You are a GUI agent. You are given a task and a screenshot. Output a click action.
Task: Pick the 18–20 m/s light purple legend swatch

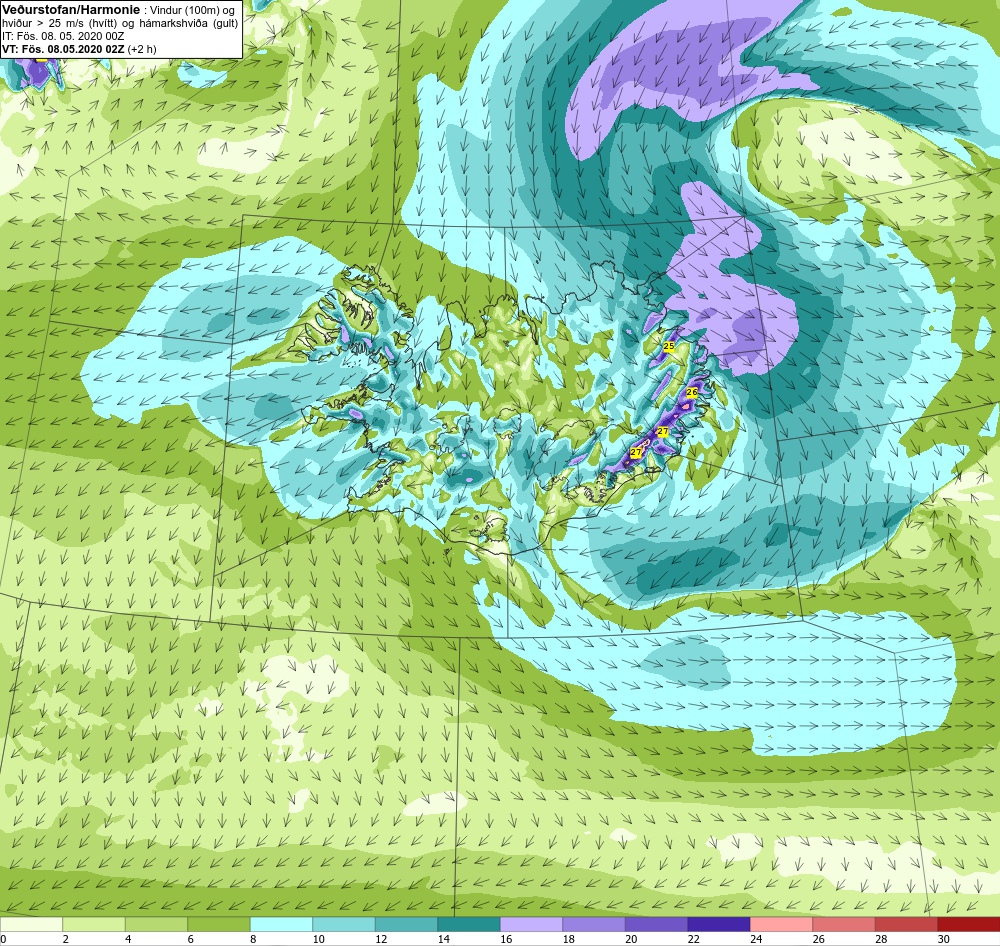point(594,924)
